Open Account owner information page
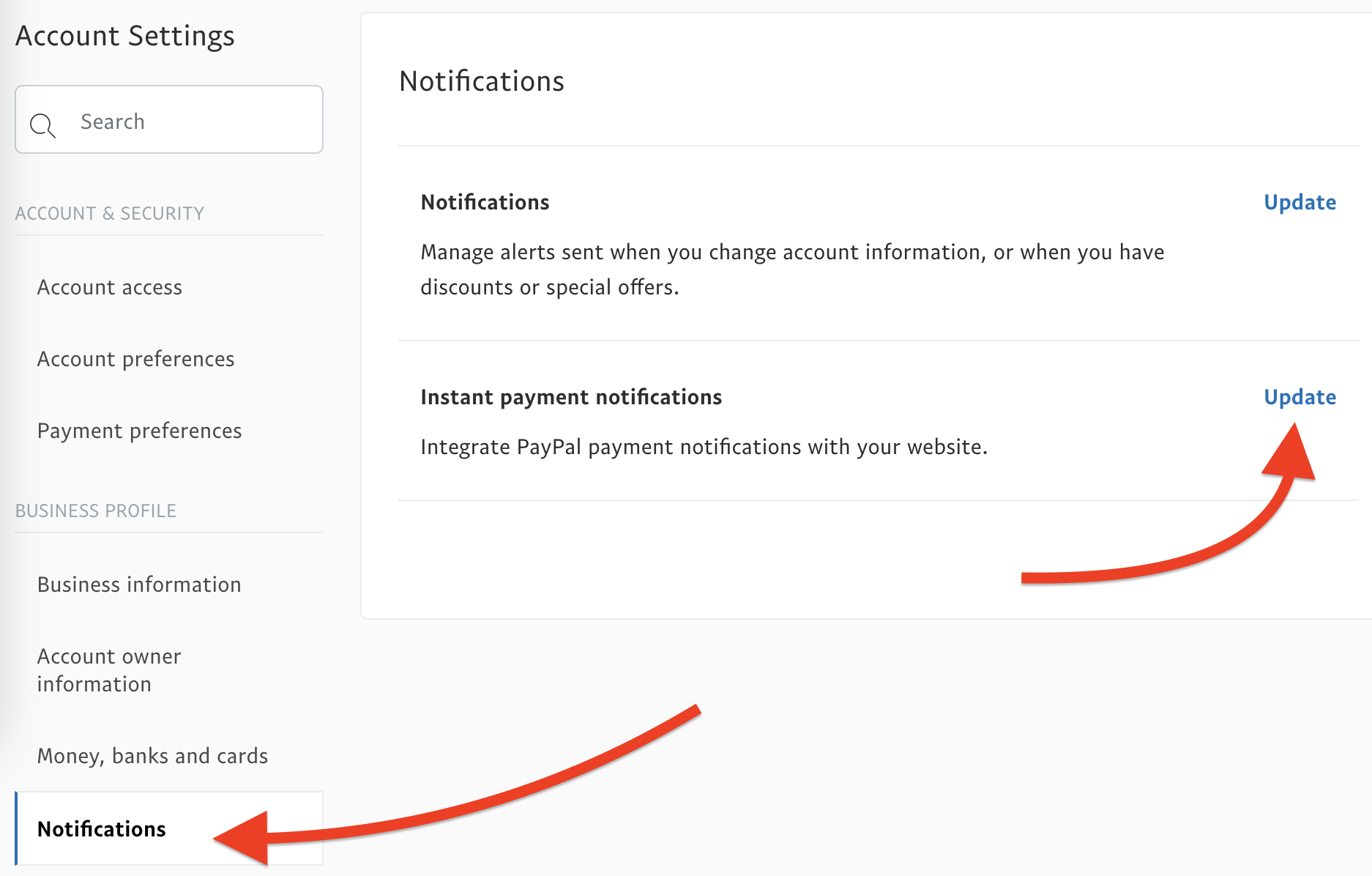 (x=109, y=669)
